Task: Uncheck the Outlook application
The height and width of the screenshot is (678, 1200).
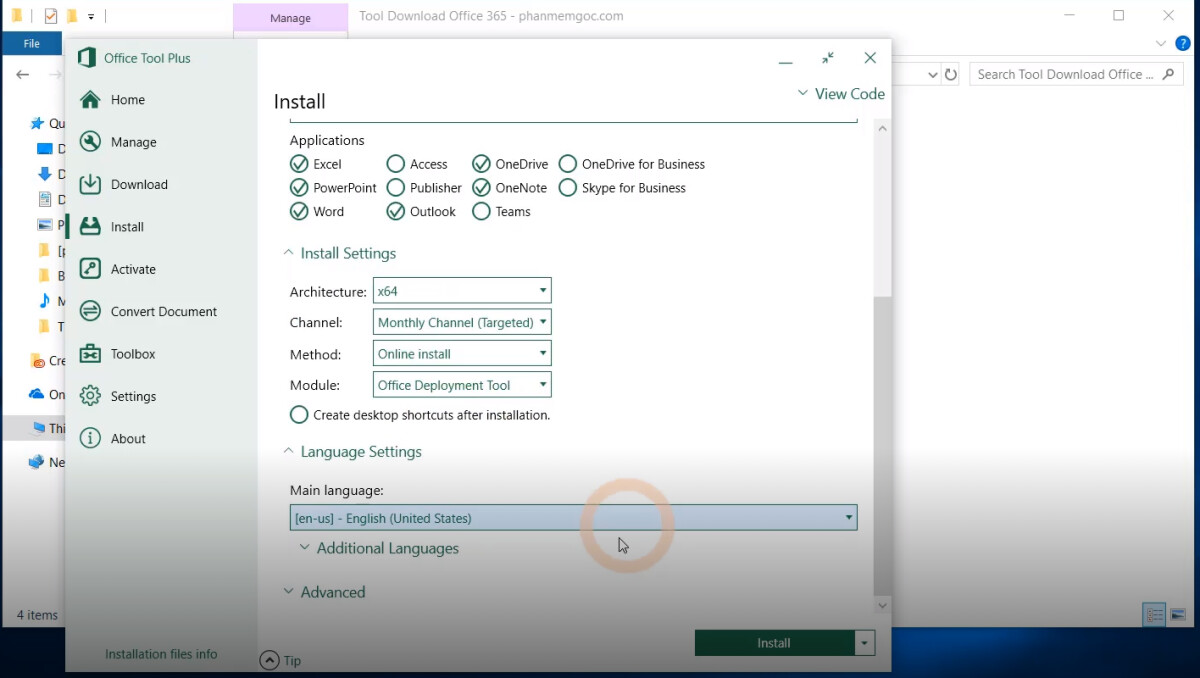Action: (396, 211)
